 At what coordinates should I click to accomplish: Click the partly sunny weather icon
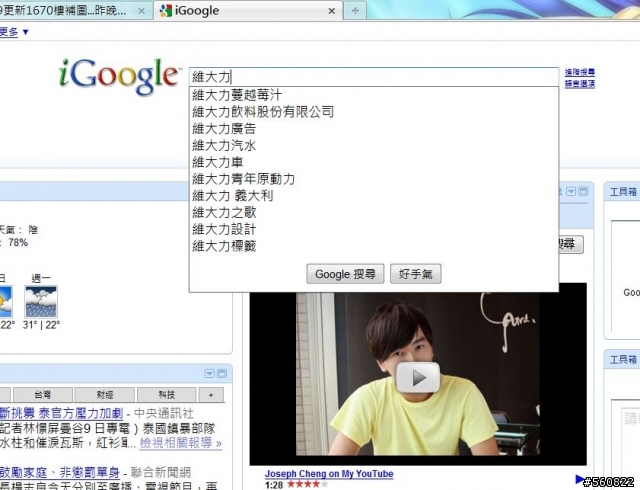(x=6, y=302)
